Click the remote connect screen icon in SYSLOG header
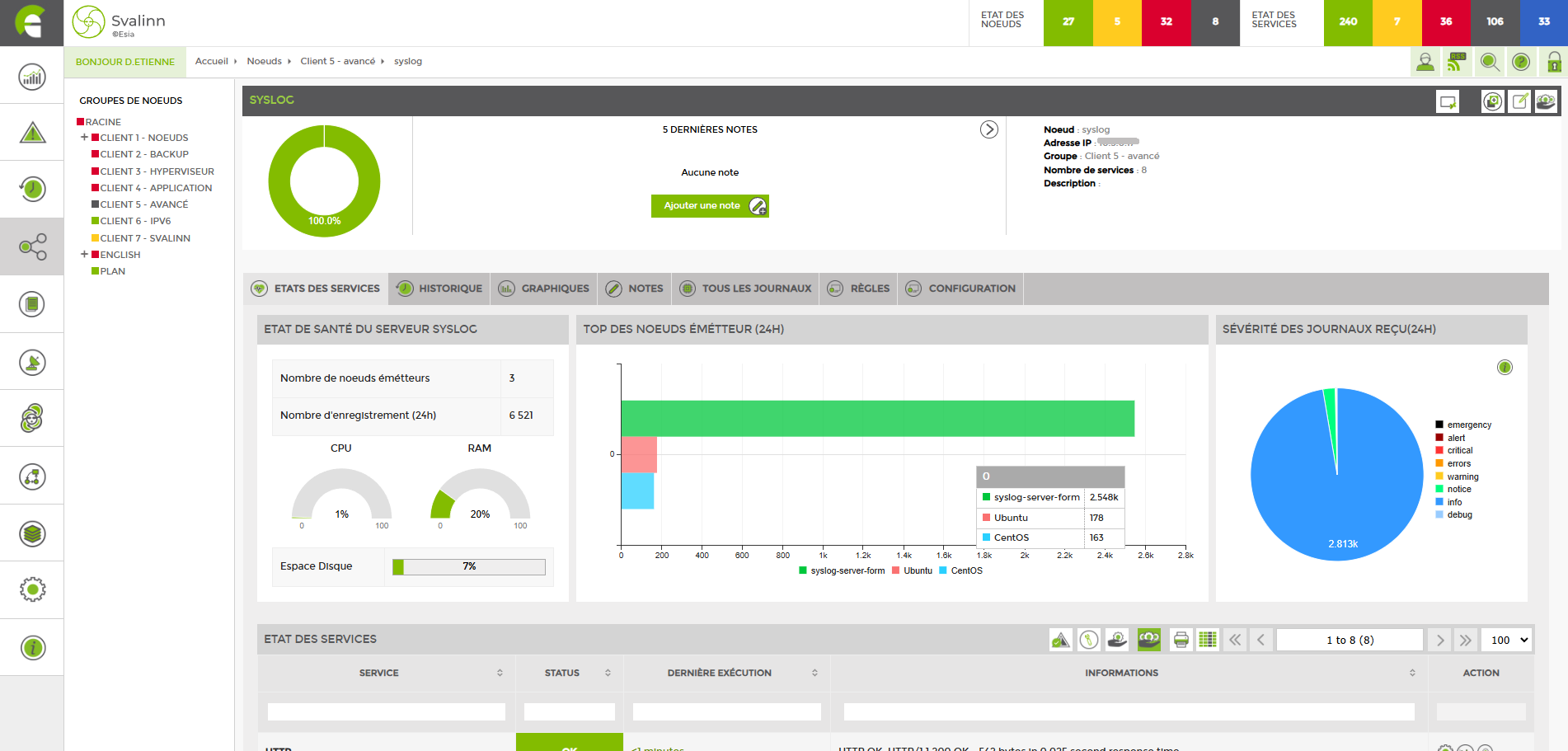The height and width of the screenshot is (751, 1568). point(1448,101)
